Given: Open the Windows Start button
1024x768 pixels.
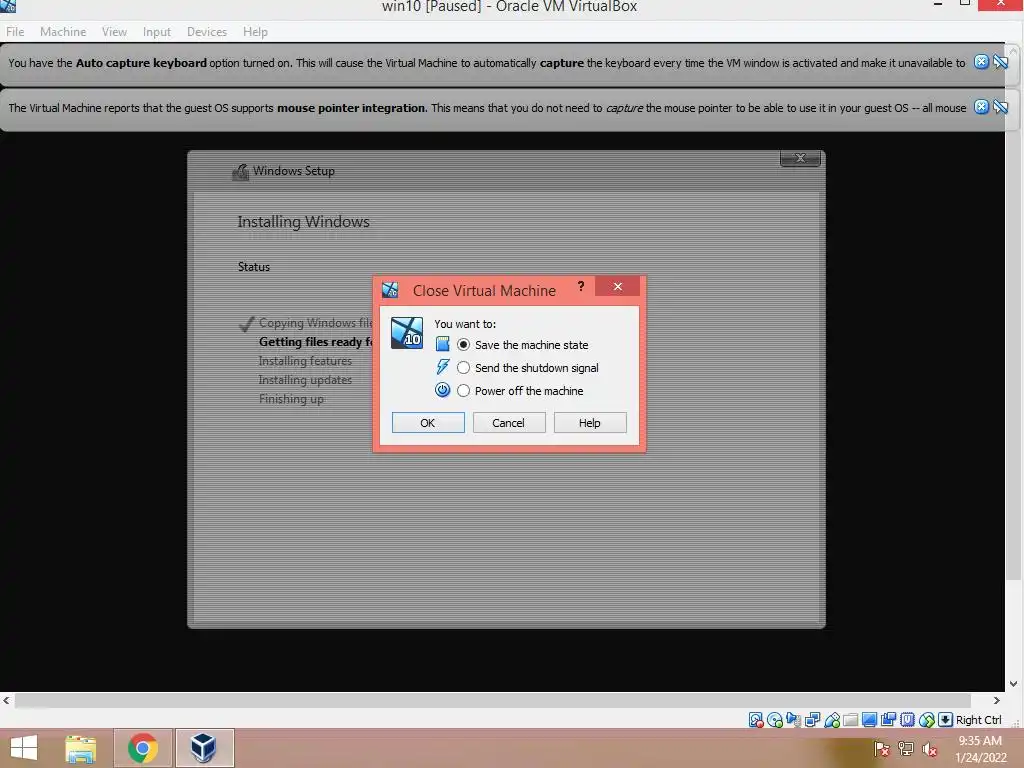Looking at the screenshot, I should click(24, 748).
